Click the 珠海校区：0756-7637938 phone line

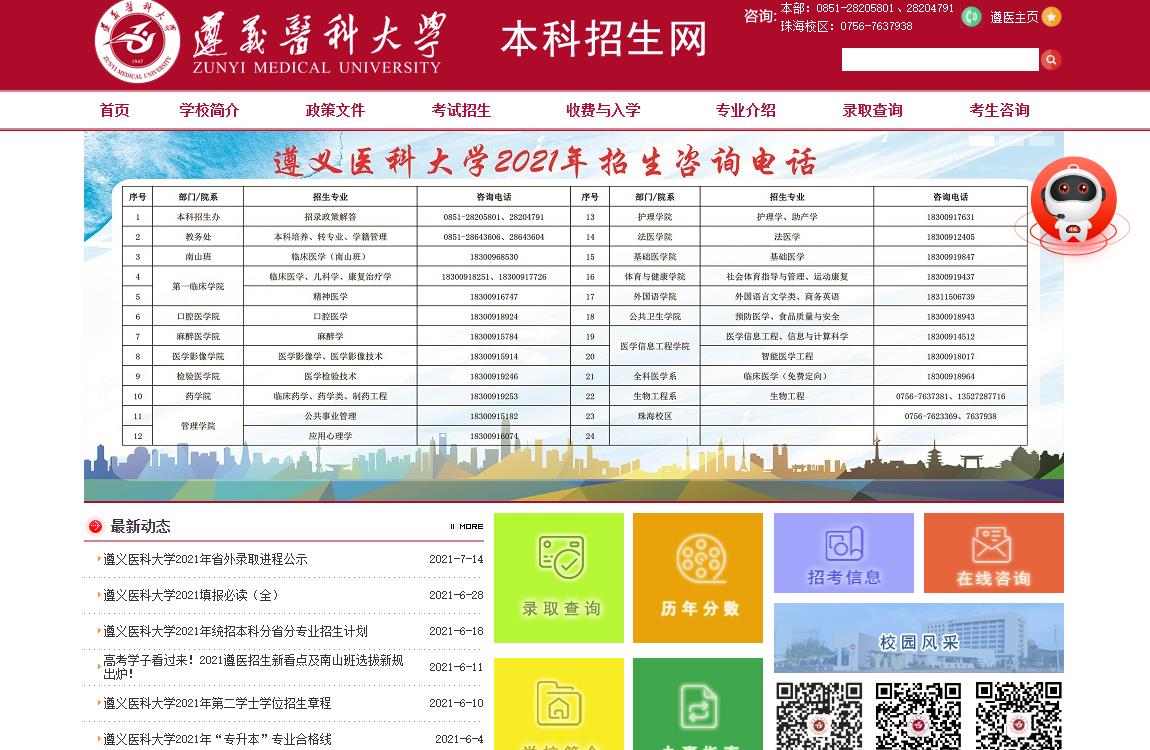click(846, 26)
